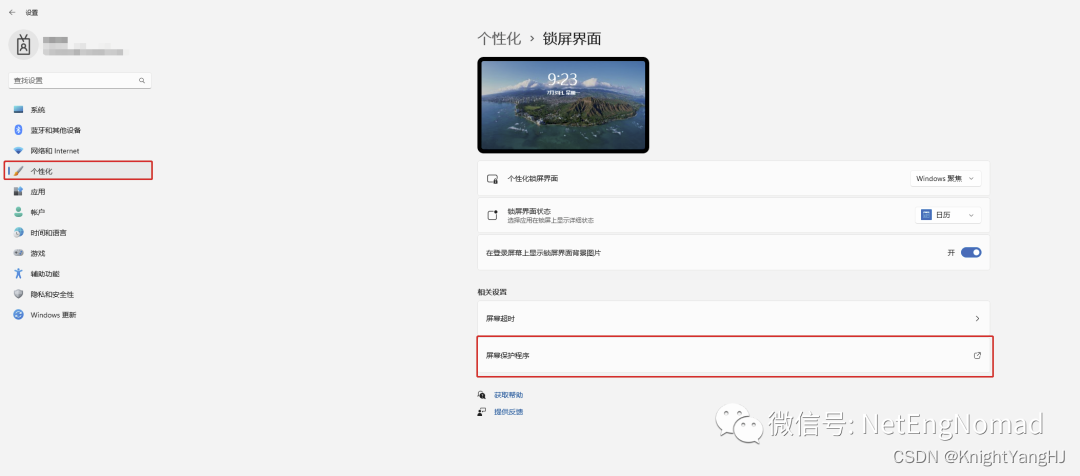The height and width of the screenshot is (476, 1080).
Task: Select 个性化 in the sidebar
Action: click(79, 171)
